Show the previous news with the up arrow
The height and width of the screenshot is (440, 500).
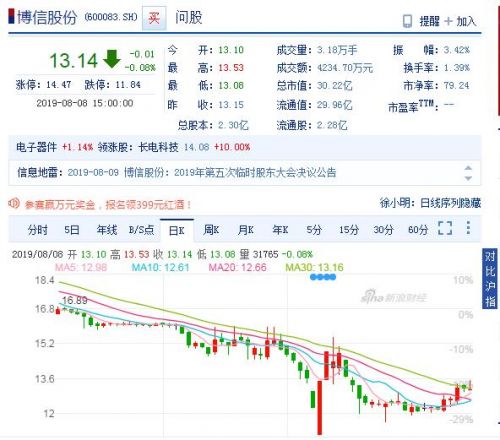pos(468,168)
